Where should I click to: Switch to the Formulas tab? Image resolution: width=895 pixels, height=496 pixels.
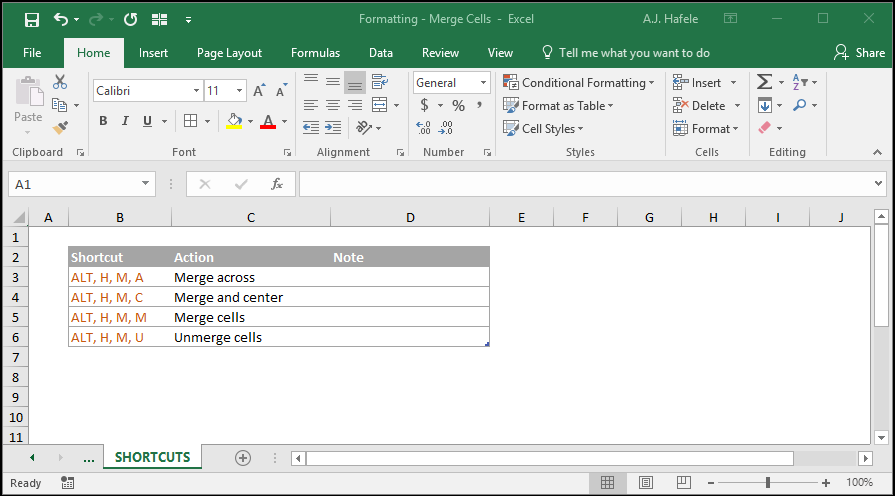click(x=316, y=53)
